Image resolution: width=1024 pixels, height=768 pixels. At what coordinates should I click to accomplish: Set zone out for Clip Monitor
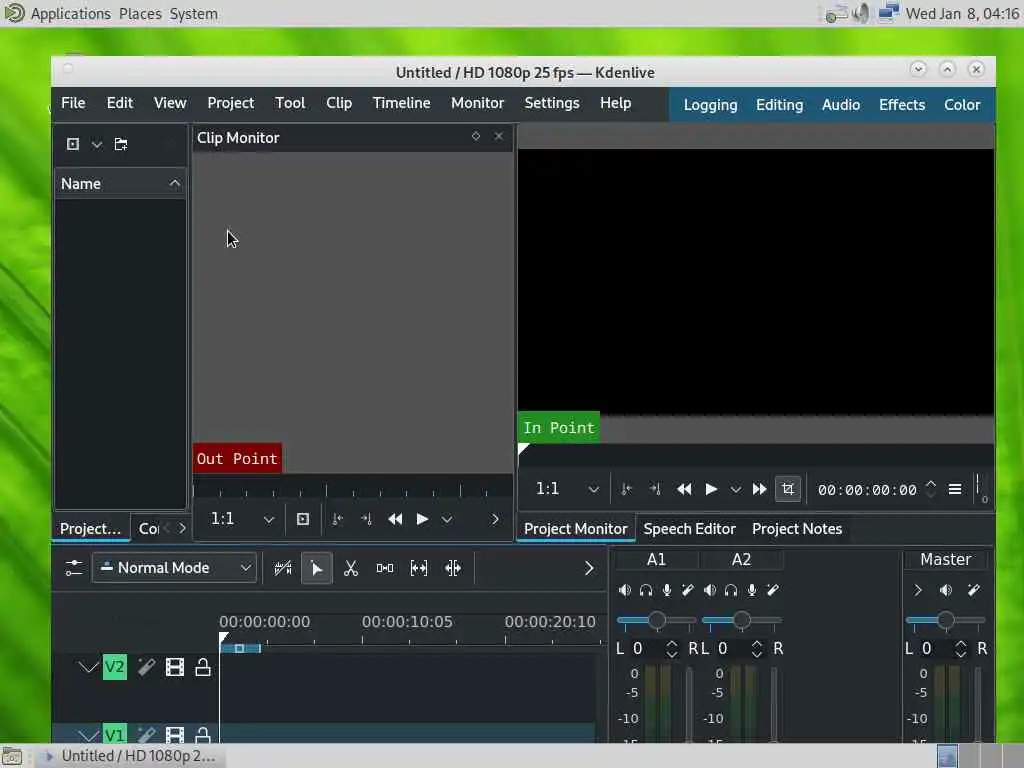[366, 519]
